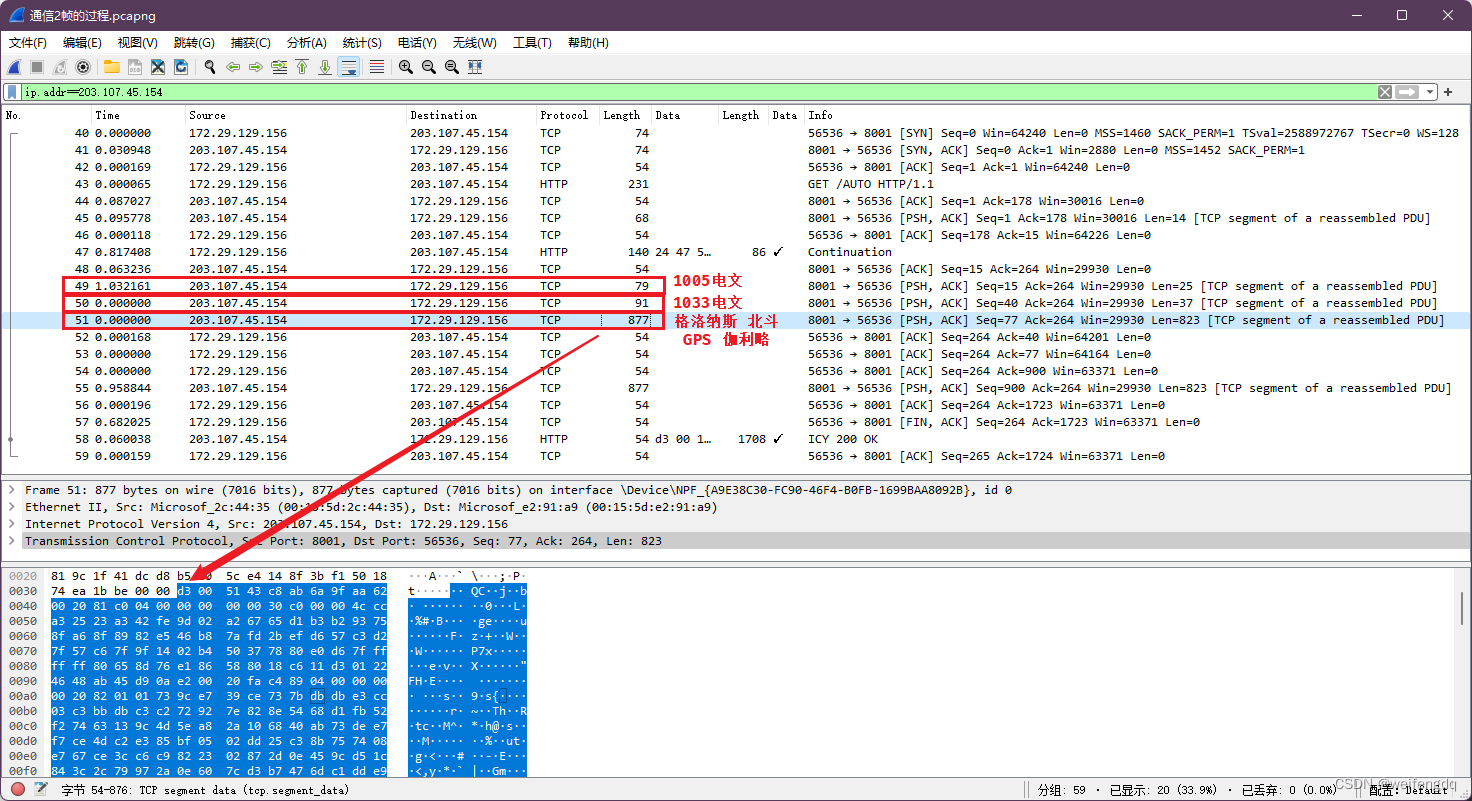
Task: Open the filter history dropdown arrow
Action: point(1429,92)
